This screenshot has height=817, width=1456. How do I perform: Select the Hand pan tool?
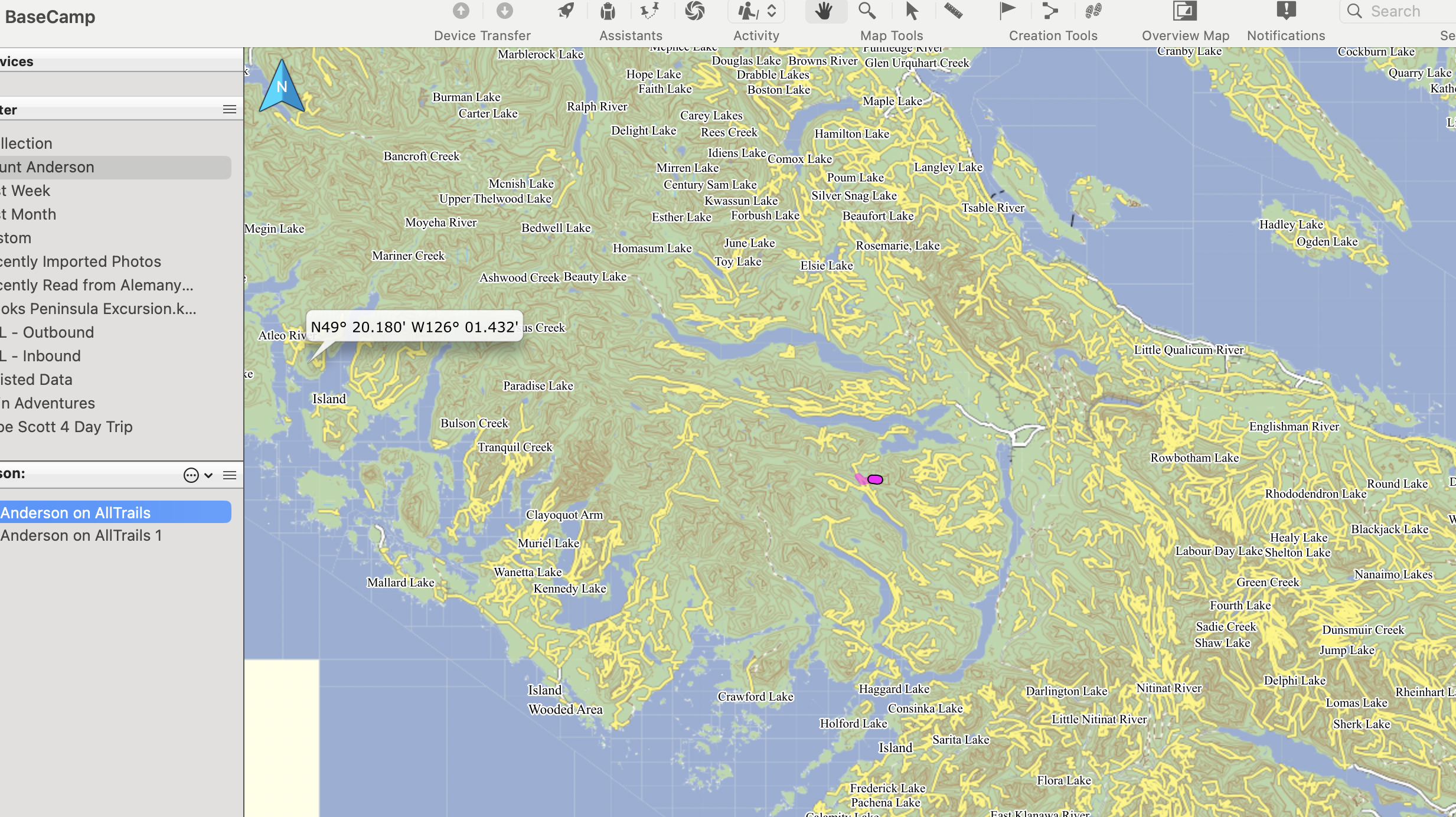click(825, 11)
